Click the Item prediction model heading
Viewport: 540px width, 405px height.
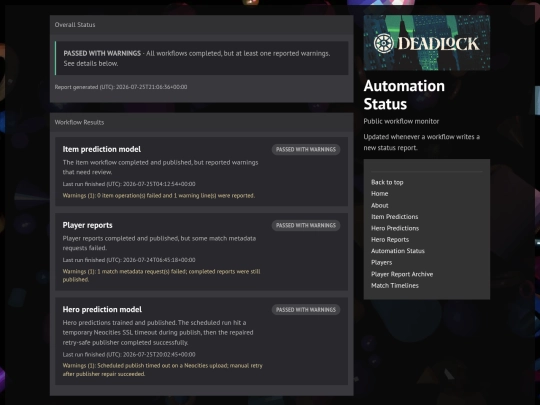tap(102, 149)
